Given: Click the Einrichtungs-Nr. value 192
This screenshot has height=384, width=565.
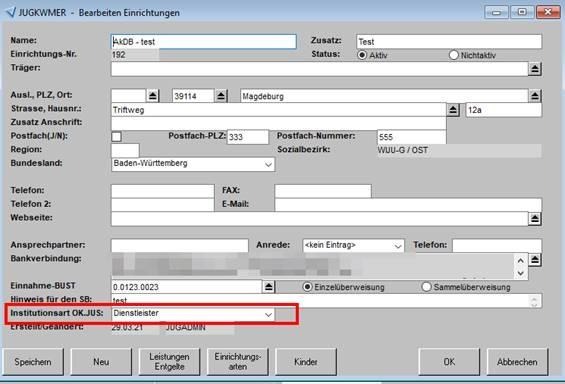Looking at the screenshot, I should pos(119,55).
